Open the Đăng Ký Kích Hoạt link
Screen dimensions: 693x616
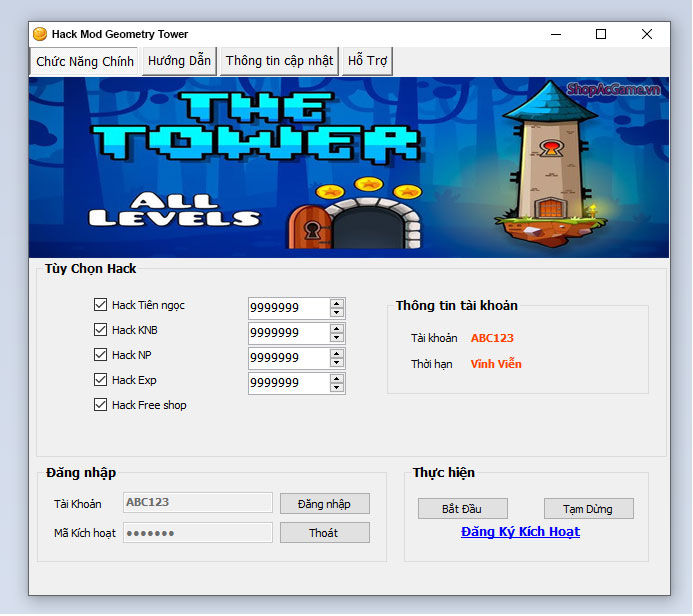(x=520, y=532)
